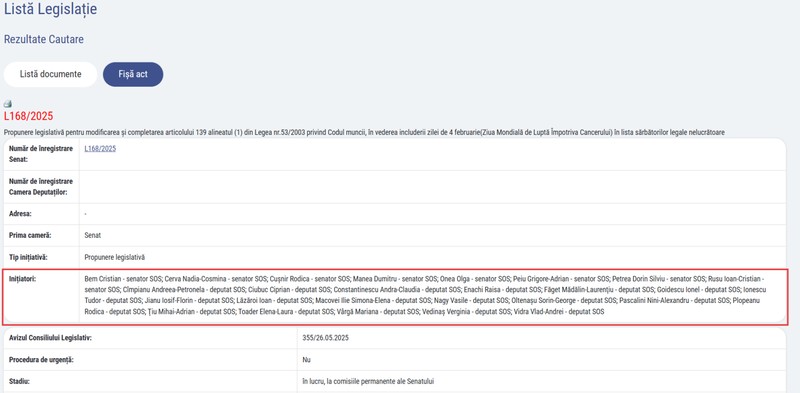The width and height of the screenshot is (800, 393).
Task: Click the Senat value in Prima cameră row
Action: point(93,235)
